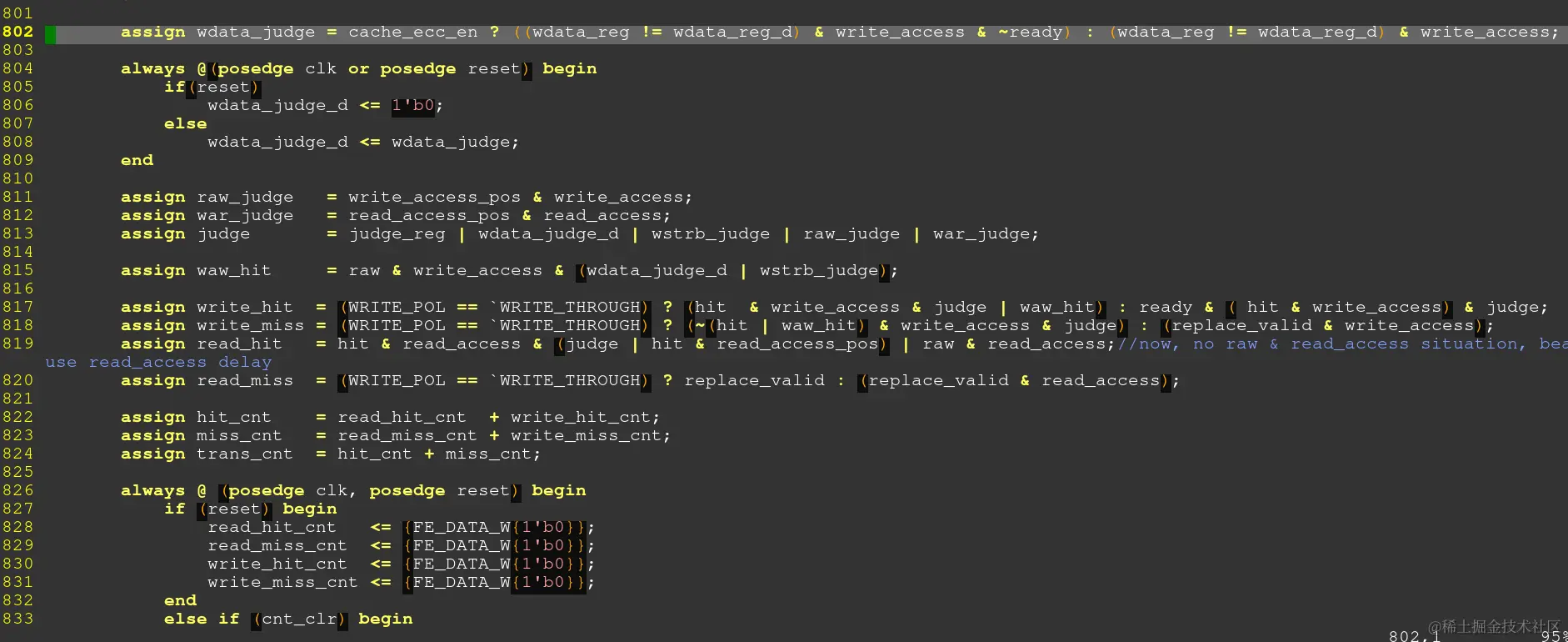Click 'war_judge' after assign on line 812
The image size is (1568, 642).
[245, 215]
